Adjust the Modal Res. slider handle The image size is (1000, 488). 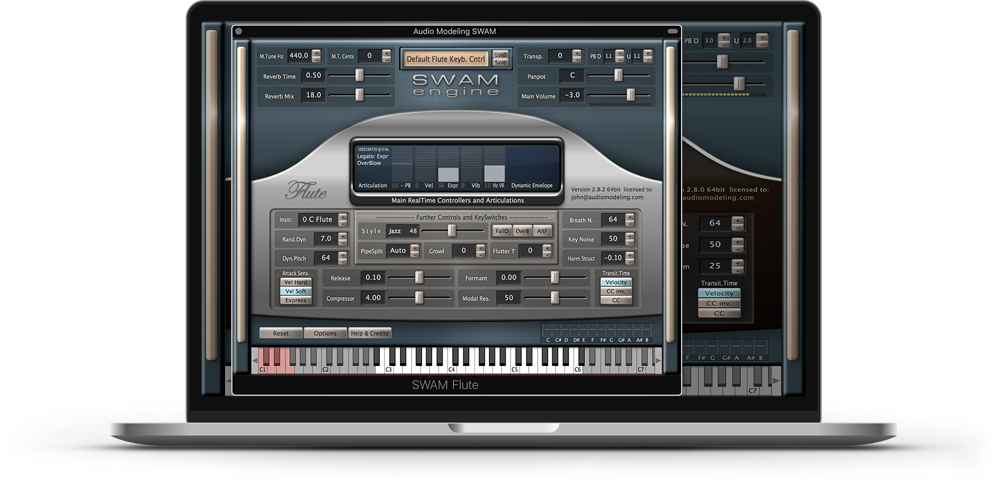555,297
